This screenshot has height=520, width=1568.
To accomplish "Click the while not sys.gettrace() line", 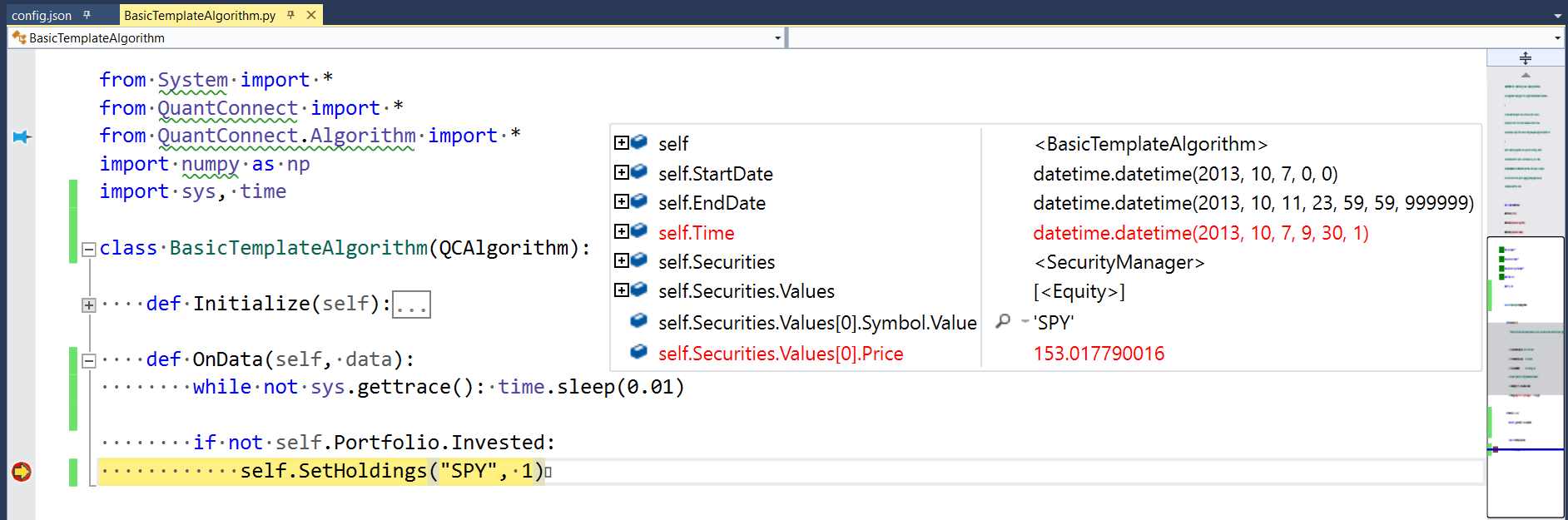I will click(x=439, y=387).
